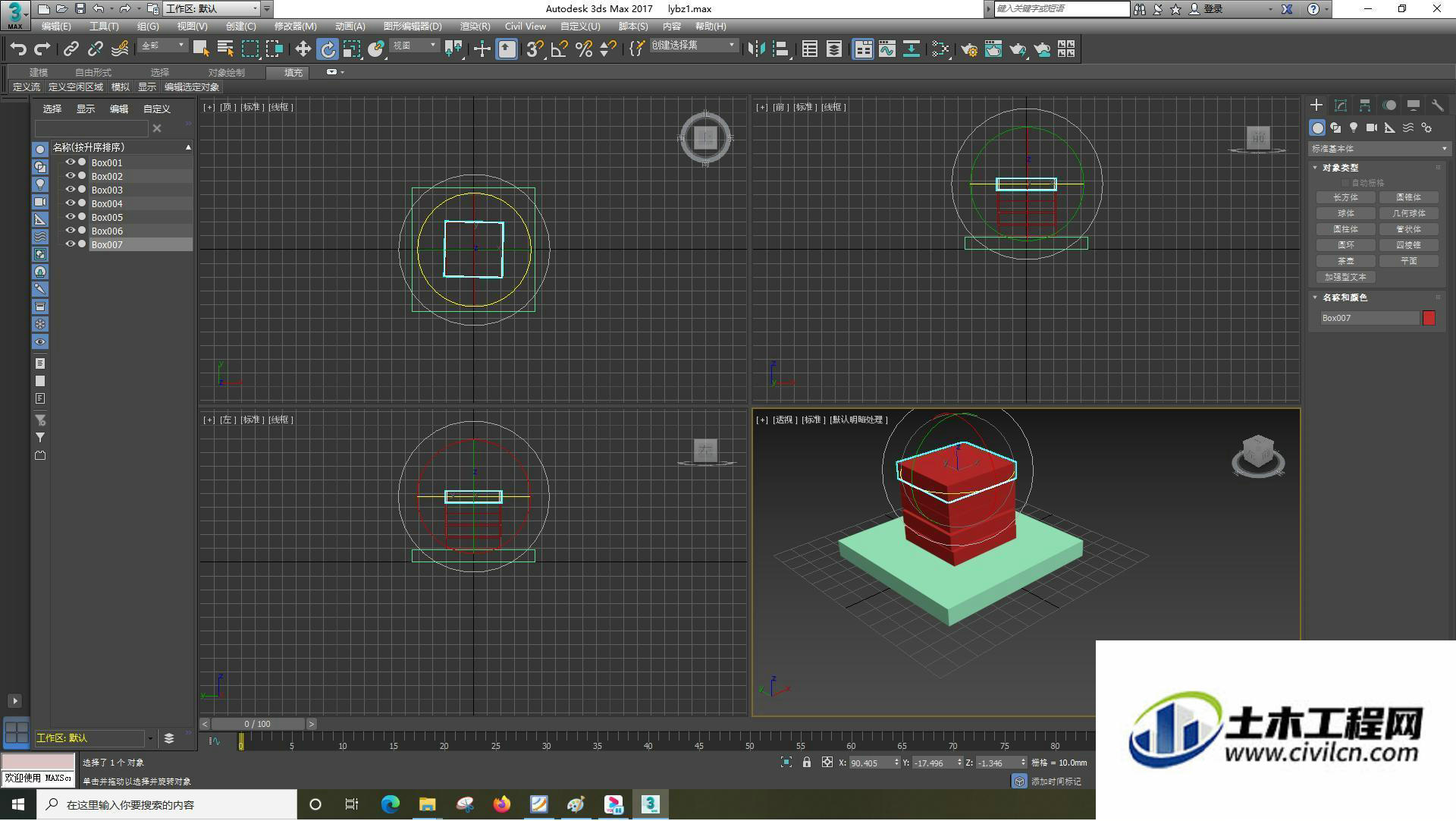Click the Box007 object name field
Image resolution: width=1456 pixels, height=821 pixels.
(1370, 319)
